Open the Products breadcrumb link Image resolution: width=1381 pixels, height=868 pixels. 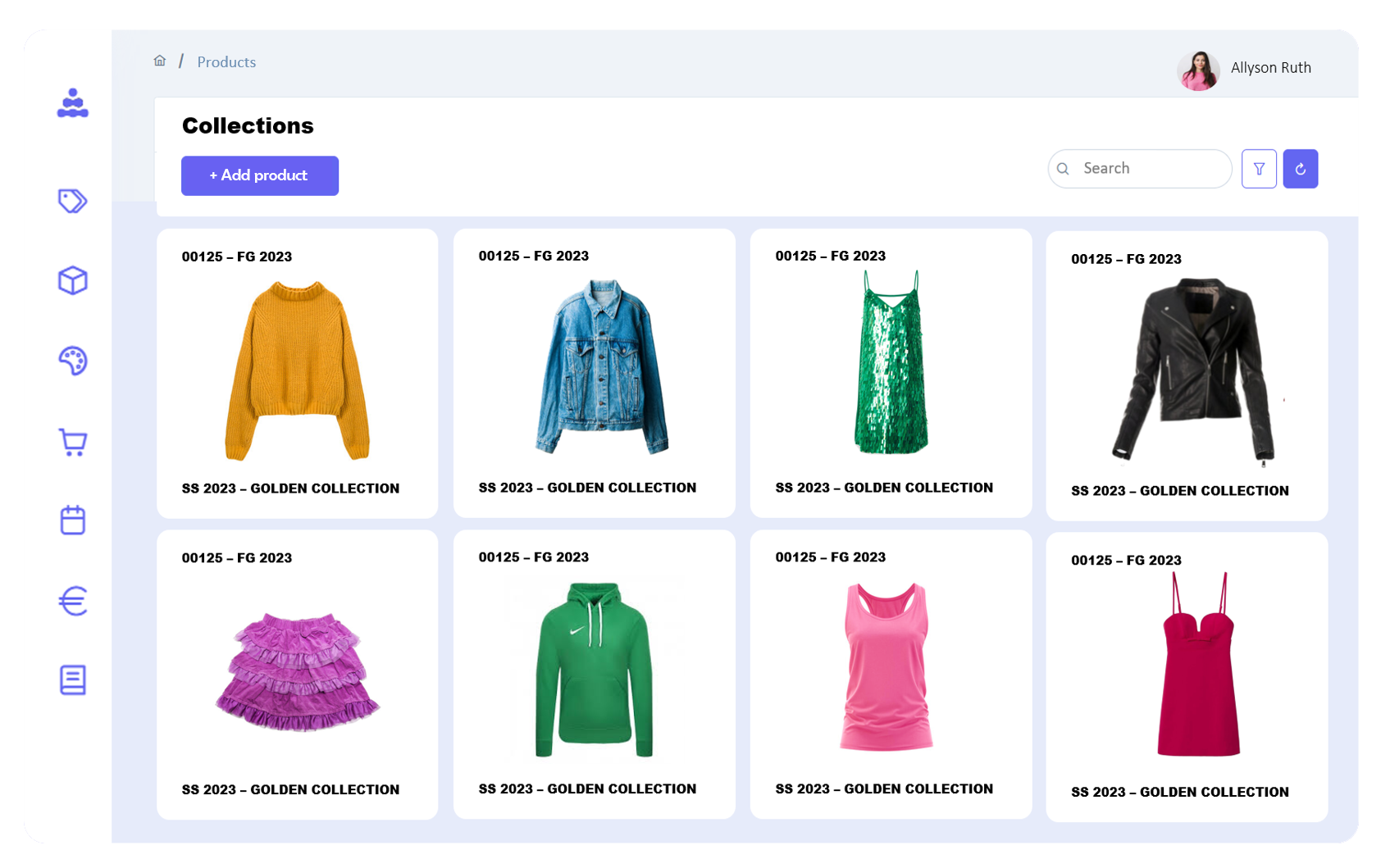point(226,61)
